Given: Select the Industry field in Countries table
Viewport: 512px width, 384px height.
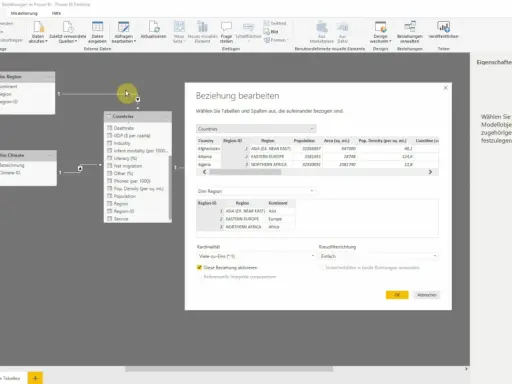Looking at the screenshot, I should 122,143.
